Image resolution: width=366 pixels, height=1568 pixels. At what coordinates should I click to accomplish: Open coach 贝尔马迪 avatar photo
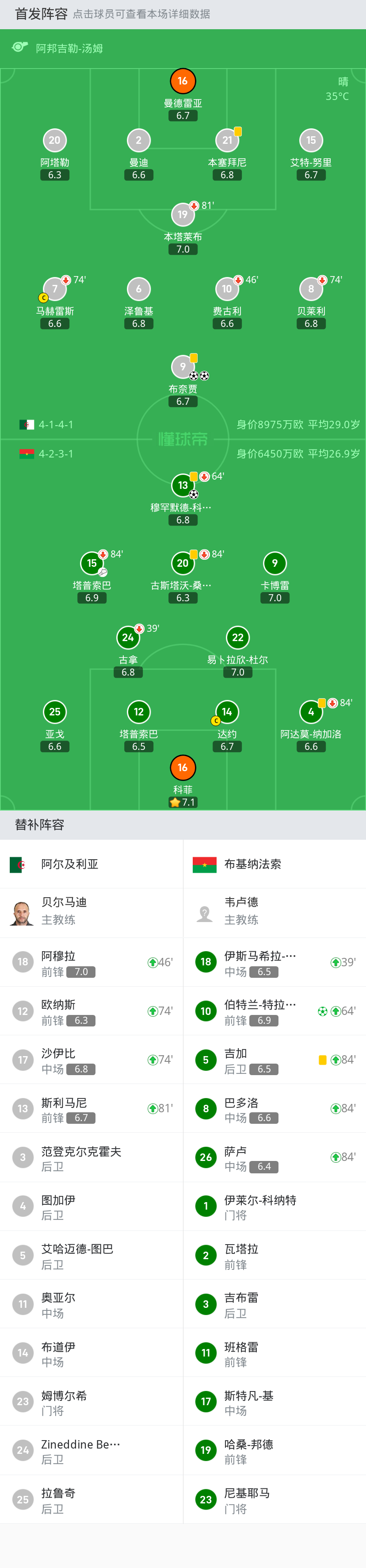pos(22,913)
